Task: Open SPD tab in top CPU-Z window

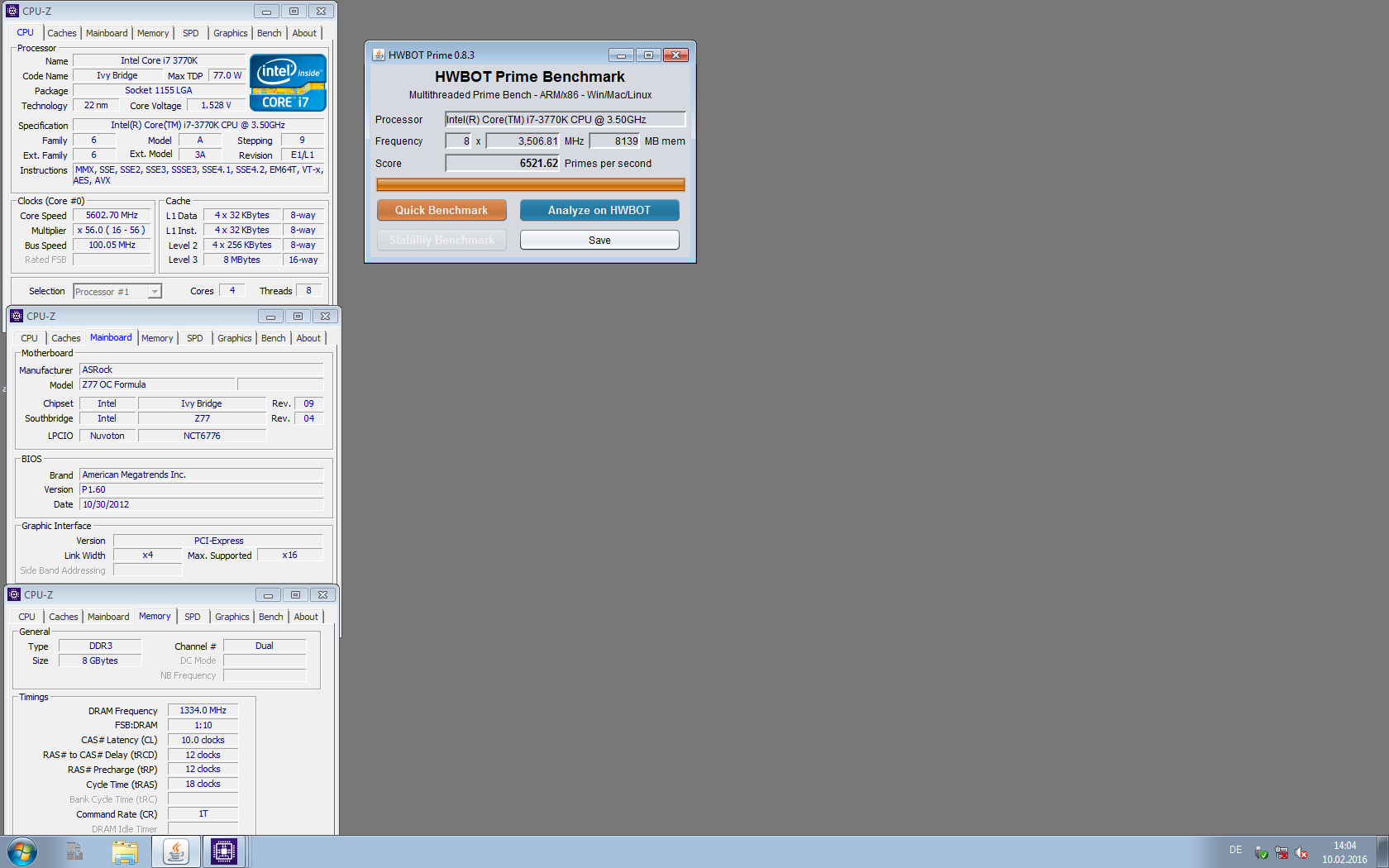Action: (x=191, y=33)
